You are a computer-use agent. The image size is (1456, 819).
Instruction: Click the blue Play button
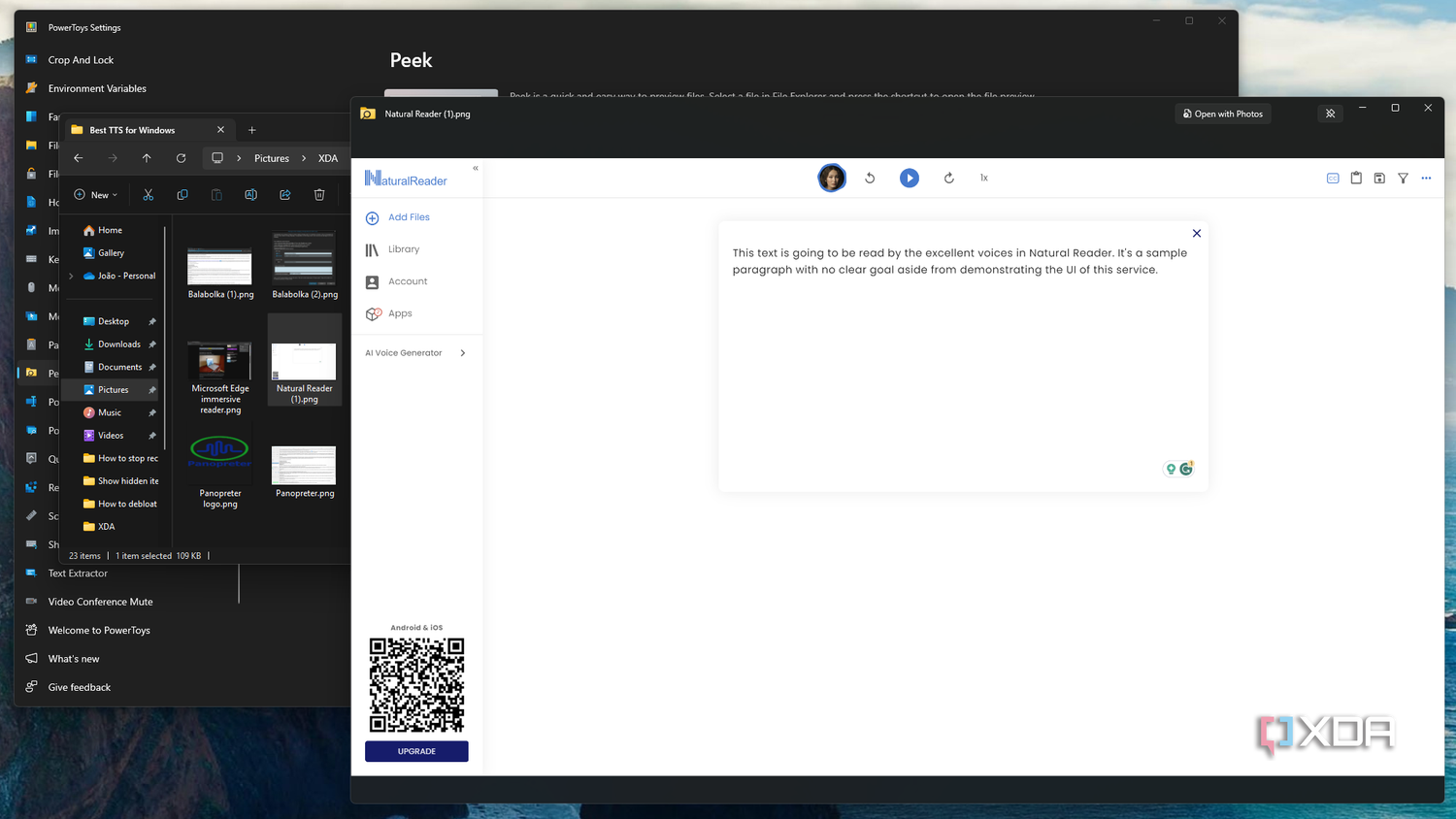click(x=910, y=178)
